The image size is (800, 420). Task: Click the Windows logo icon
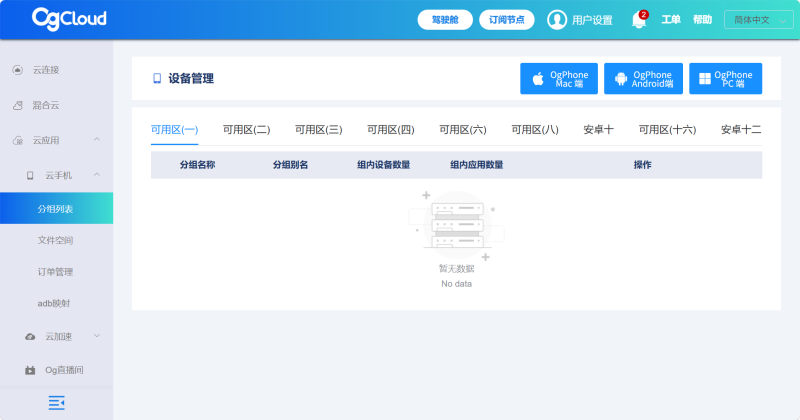[x=705, y=79]
